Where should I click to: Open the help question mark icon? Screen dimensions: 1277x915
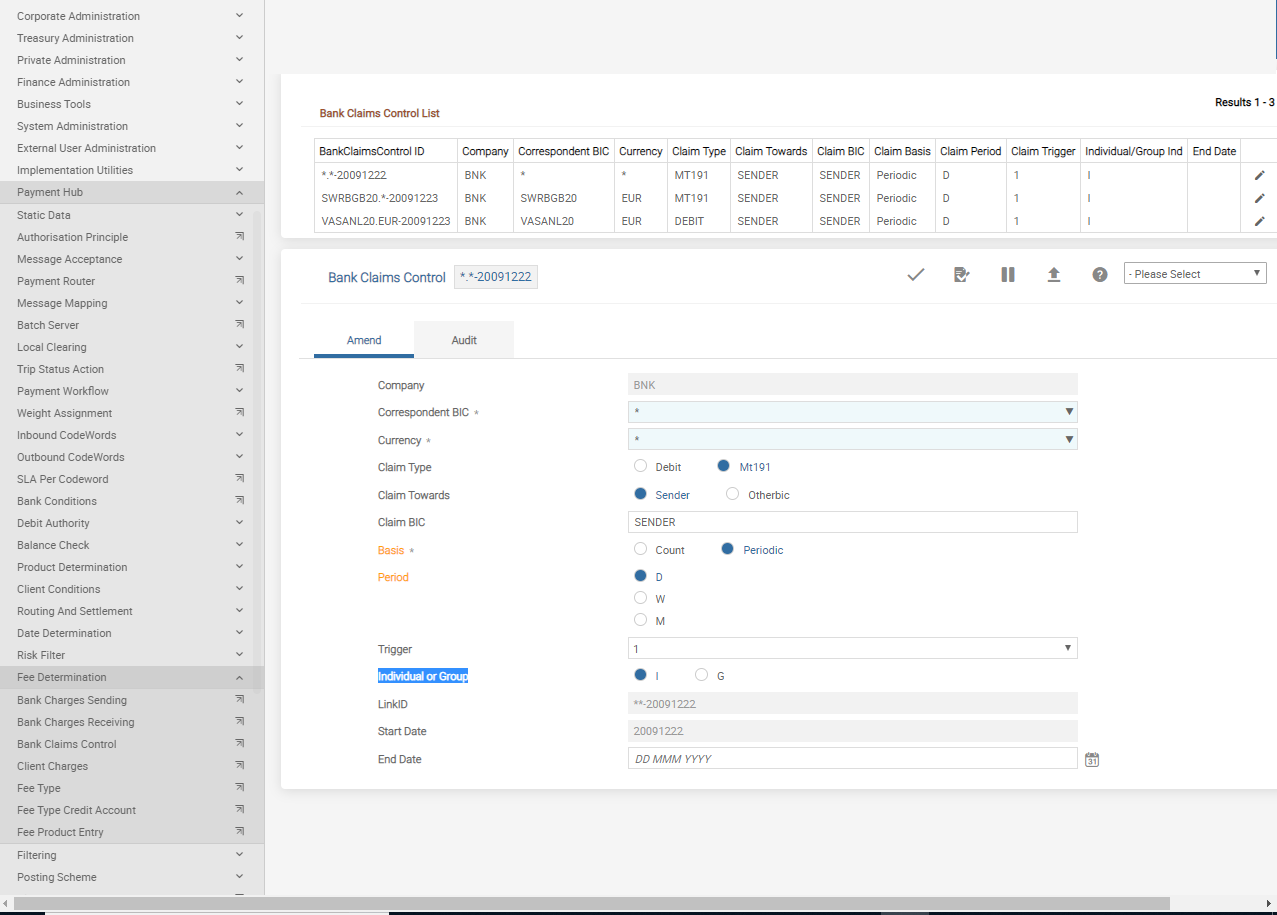tap(1100, 275)
